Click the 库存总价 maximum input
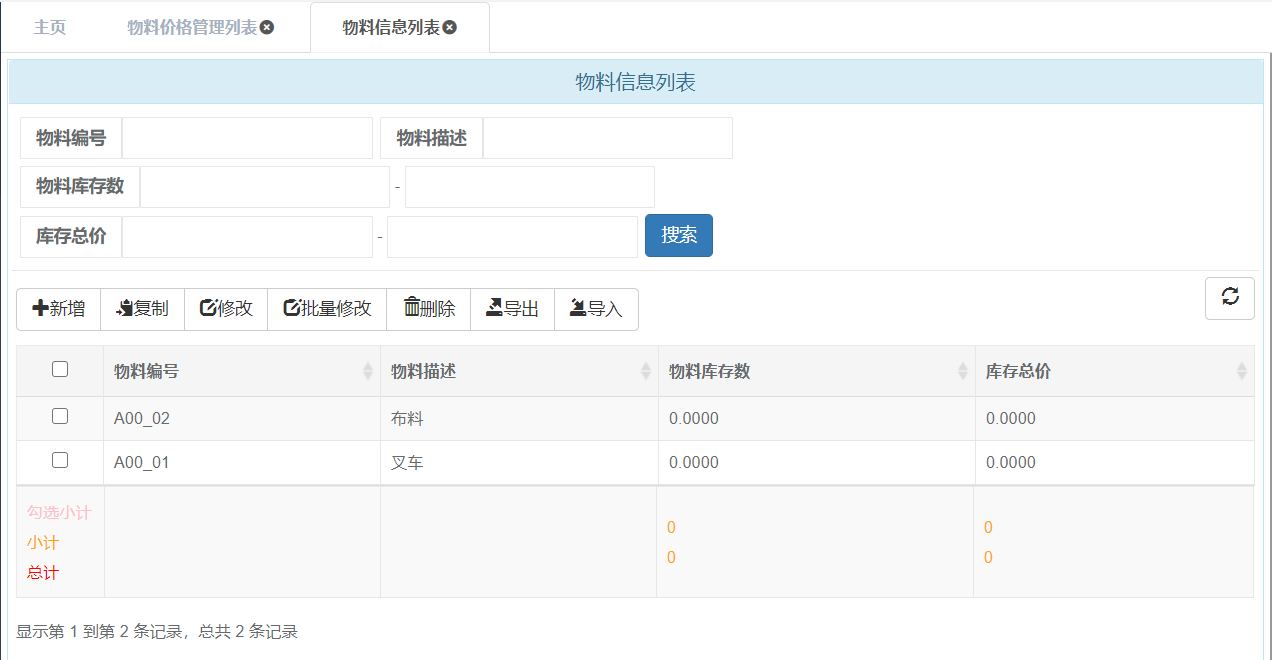This screenshot has width=1272, height=660. tap(512, 237)
